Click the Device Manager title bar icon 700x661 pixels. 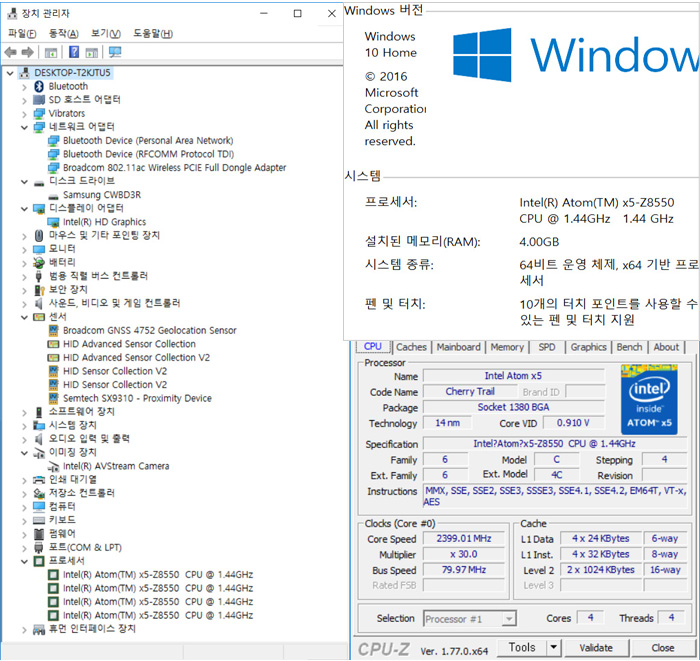click(x=12, y=13)
